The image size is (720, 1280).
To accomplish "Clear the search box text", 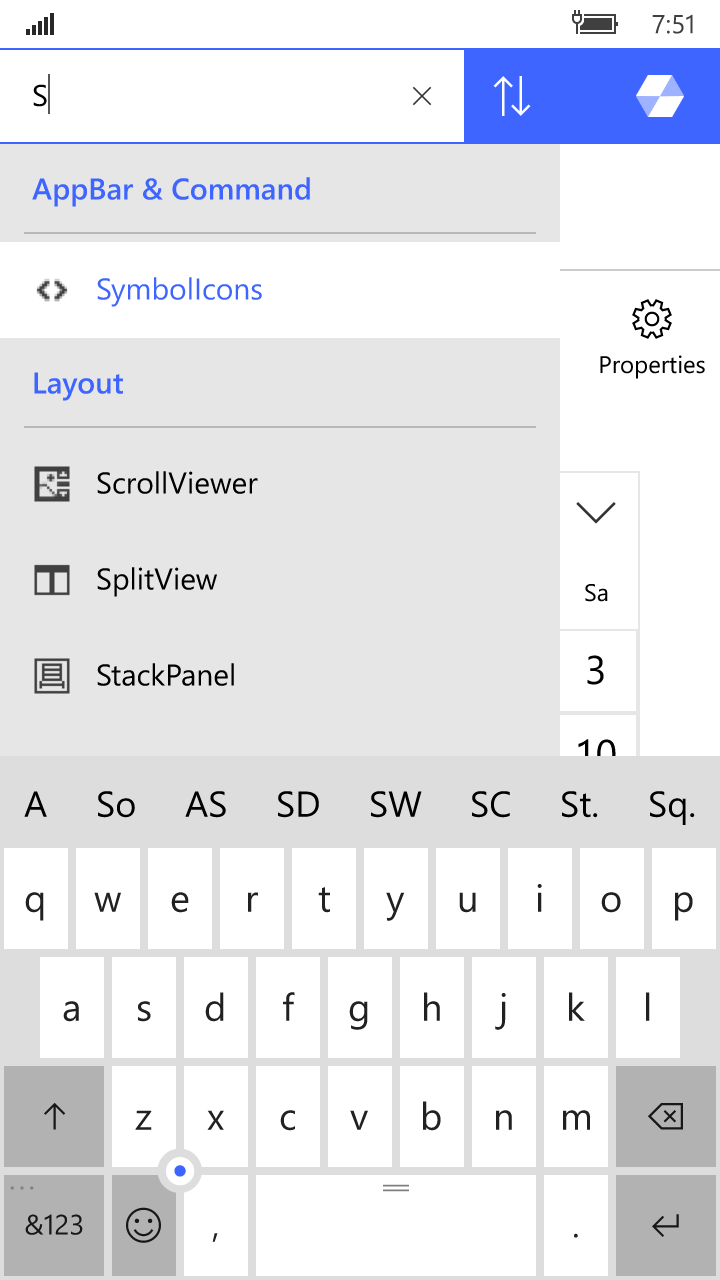I will [422, 96].
